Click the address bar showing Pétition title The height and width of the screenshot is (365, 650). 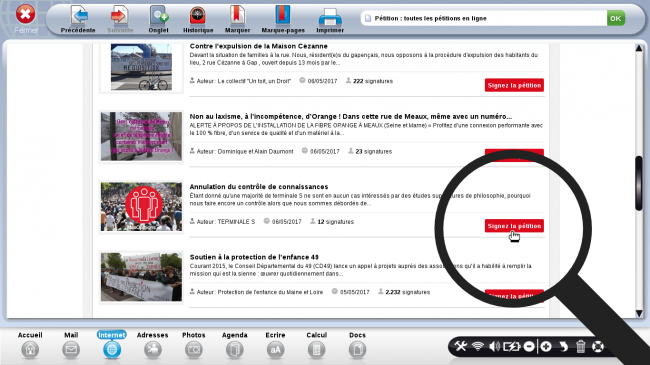point(484,18)
